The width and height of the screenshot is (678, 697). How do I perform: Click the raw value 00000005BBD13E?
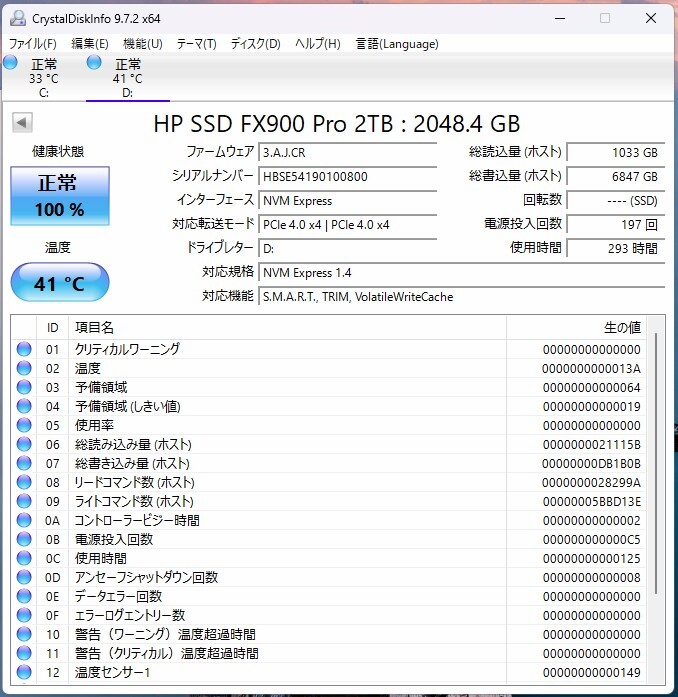591,501
